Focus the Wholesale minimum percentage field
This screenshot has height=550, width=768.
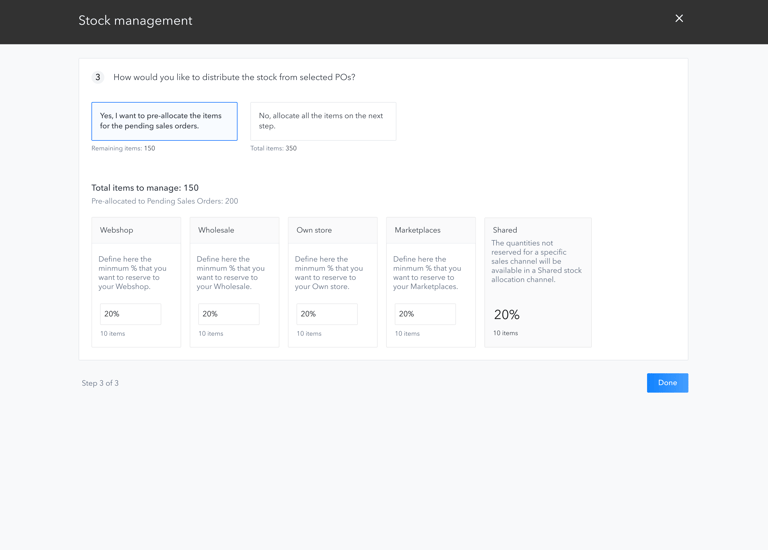coord(228,314)
